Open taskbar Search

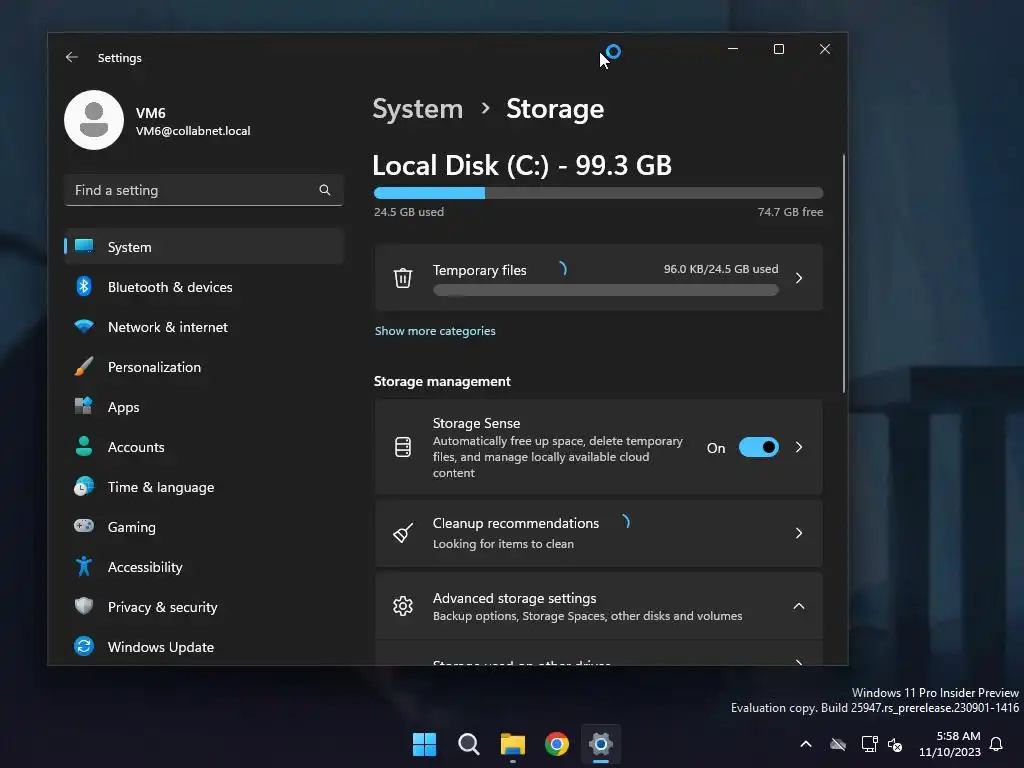click(x=469, y=744)
